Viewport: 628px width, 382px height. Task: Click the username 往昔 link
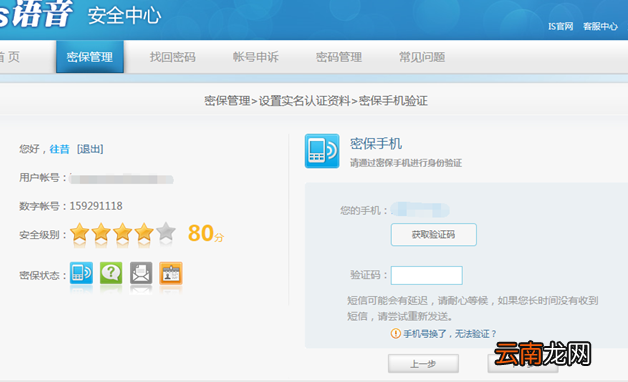(x=59, y=149)
